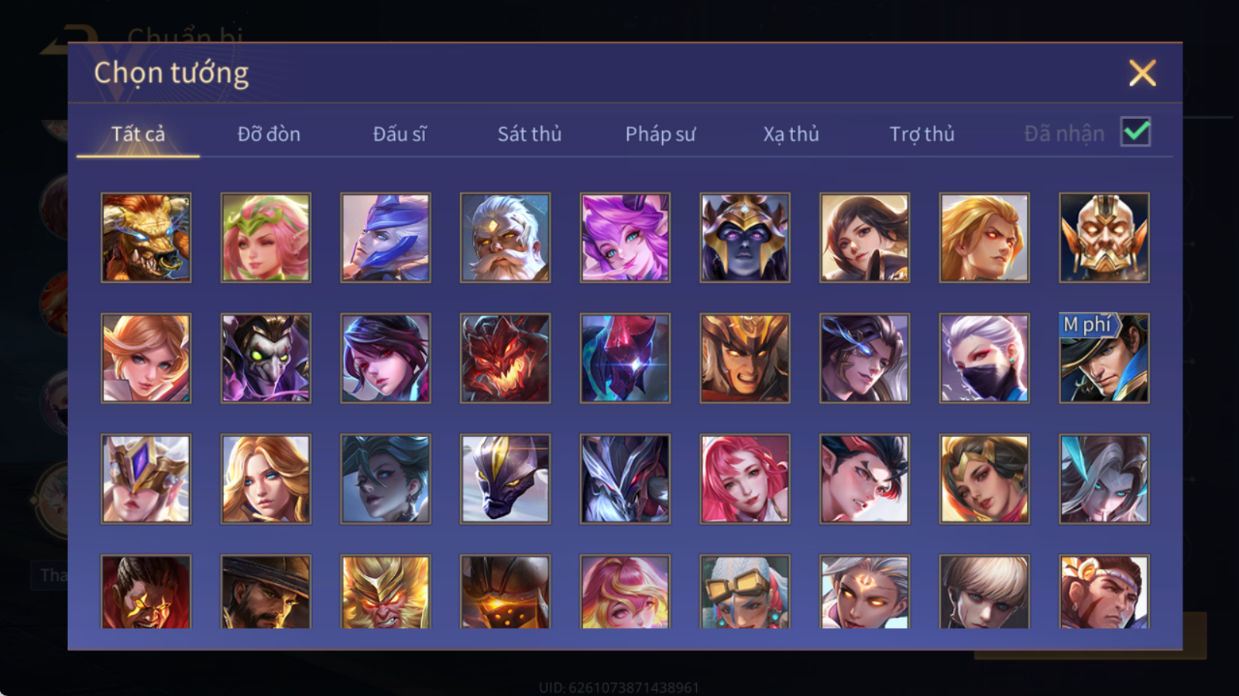Select the 'Tất cả' tab
The image size is (1239, 696).
138,134
